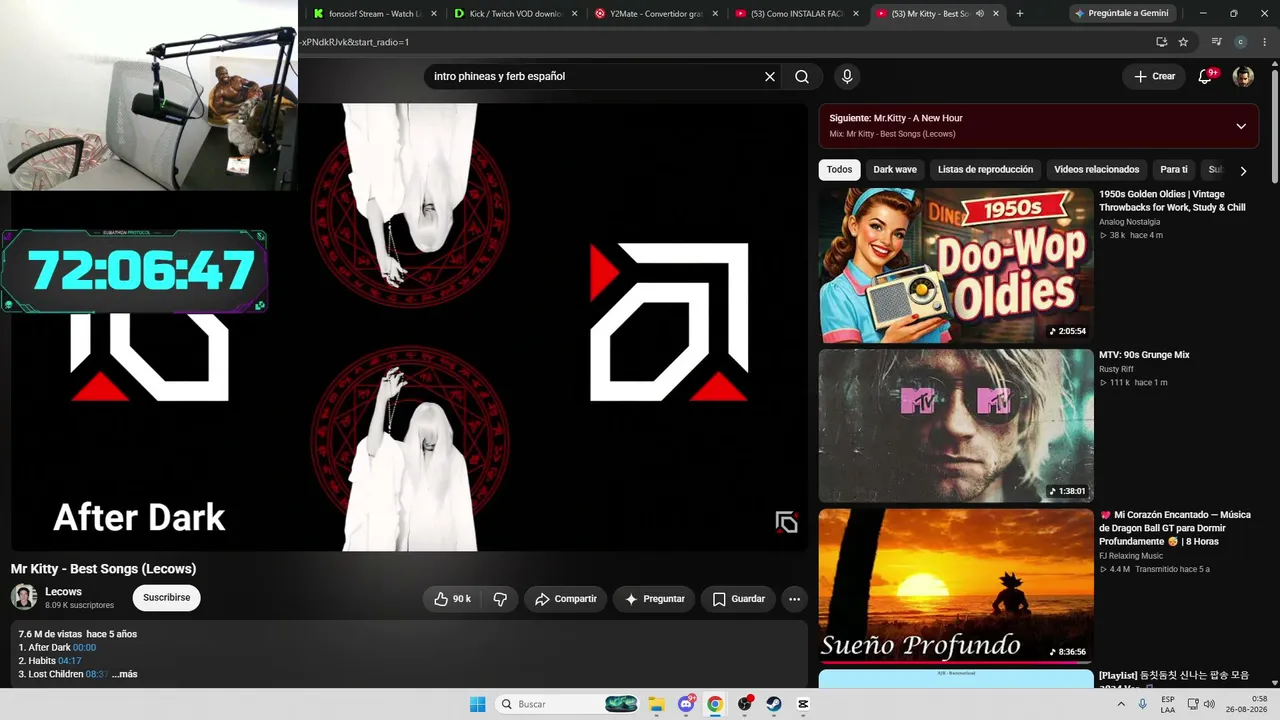This screenshot has width=1280, height=720.
Task: Select the Dark wave filter chip
Action: click(895, 170)
